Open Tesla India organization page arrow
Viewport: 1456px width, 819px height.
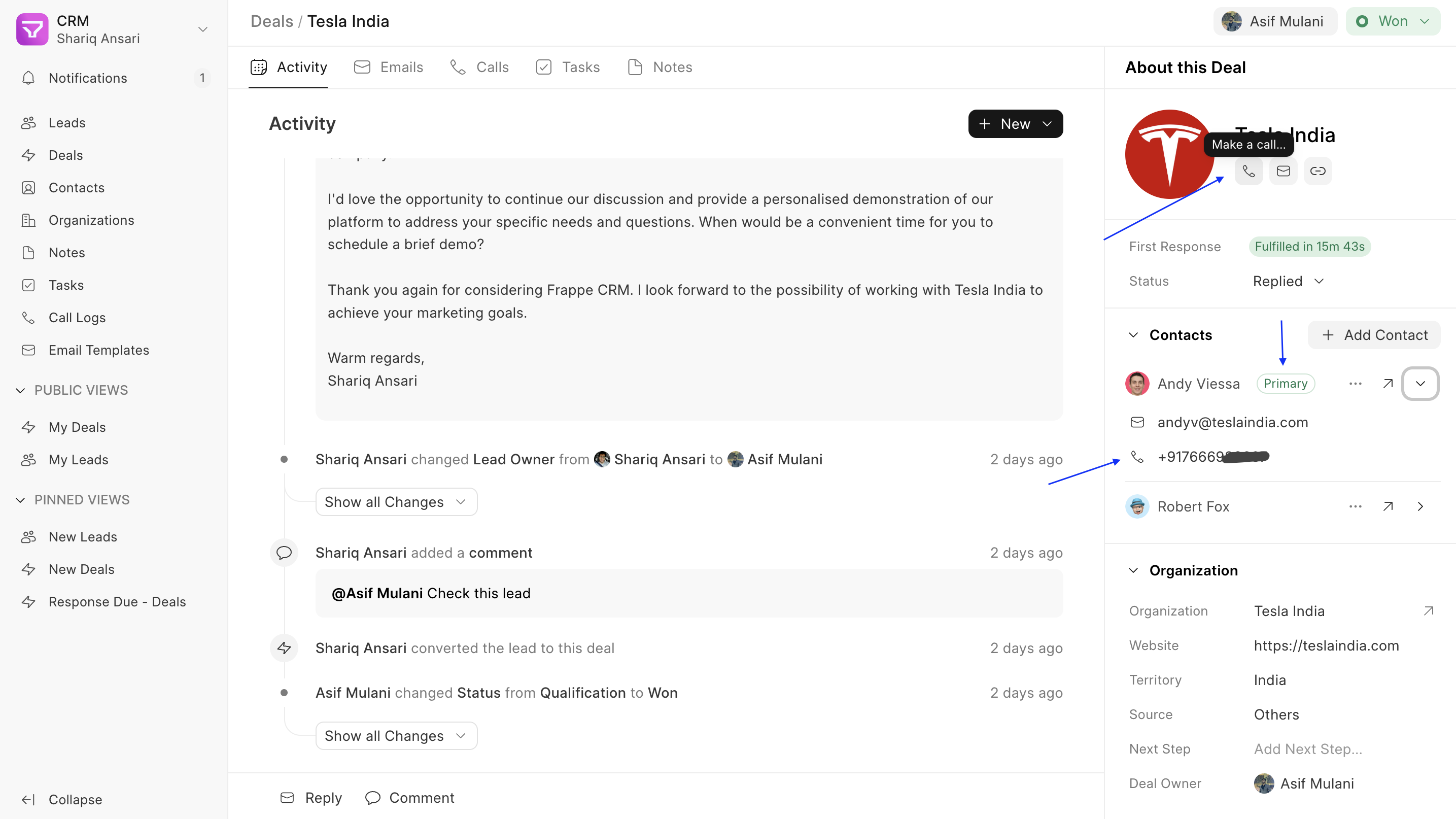(x=1428, y=610)
